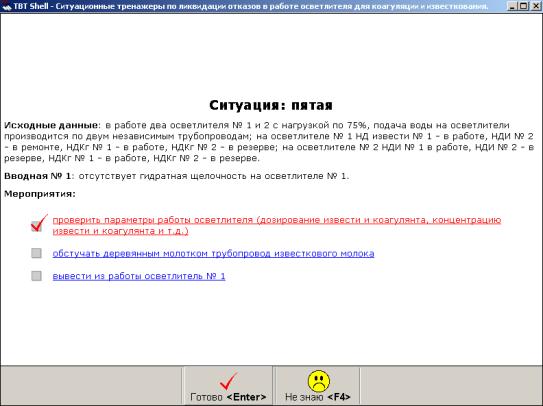This screenshot has width=543, height=406.
Task: Maximize the TBT Shell window
Action: point(524,6)
